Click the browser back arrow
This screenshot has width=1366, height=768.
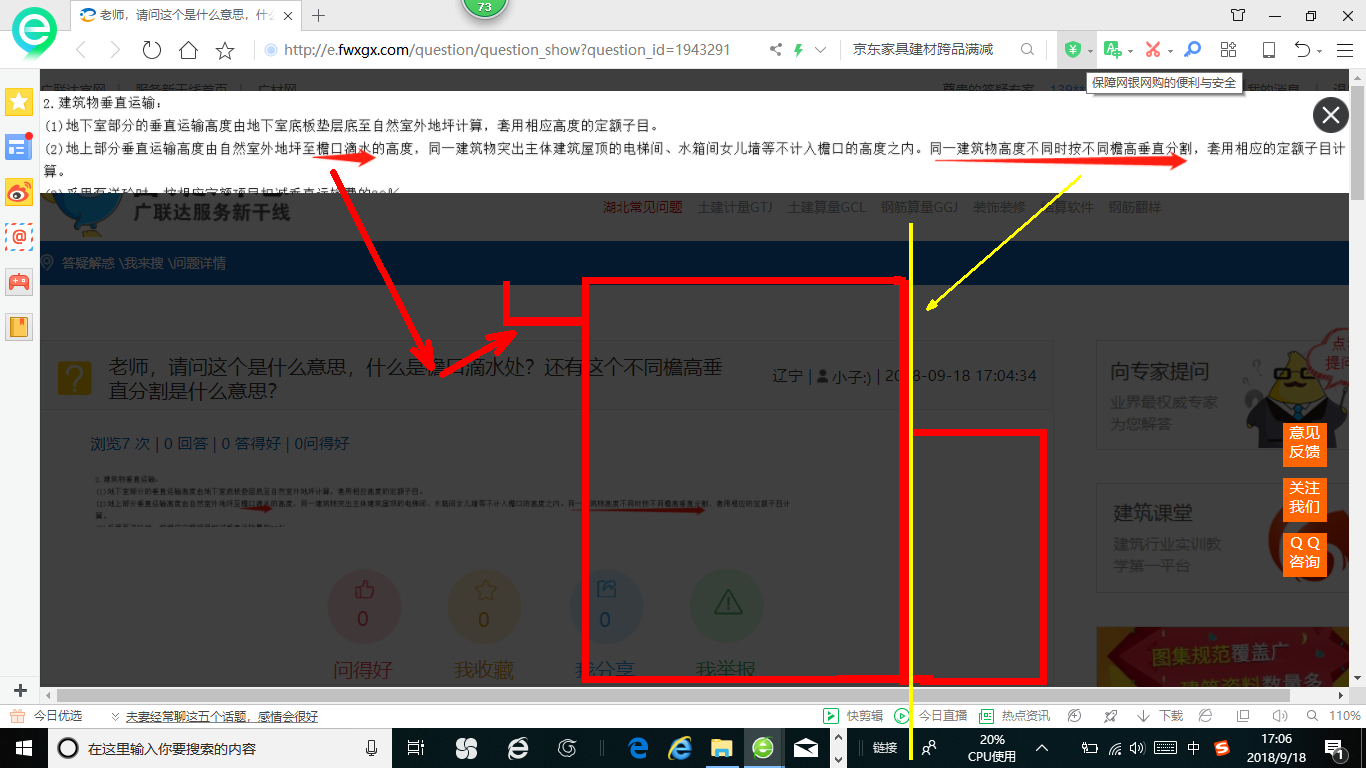81,50
